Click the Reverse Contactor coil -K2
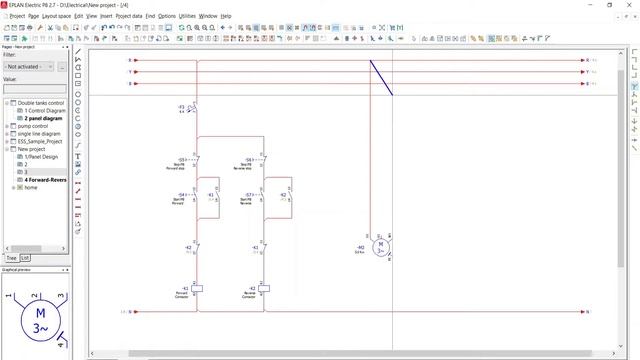Screen dimensions: 640x360 [x=264, y=289]
